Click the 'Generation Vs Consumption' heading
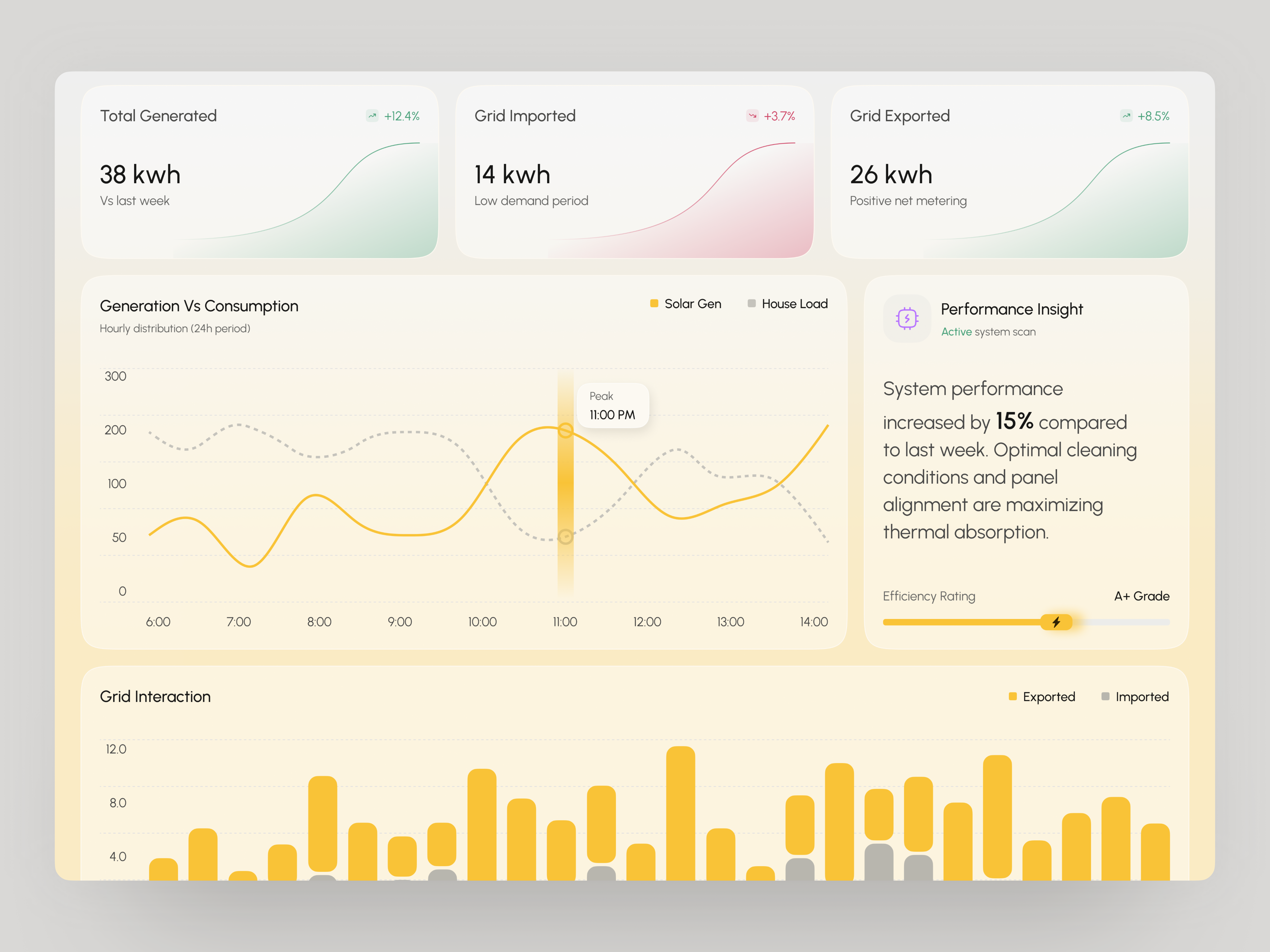This screenshot has height=952, width=1270. point(199,306)
